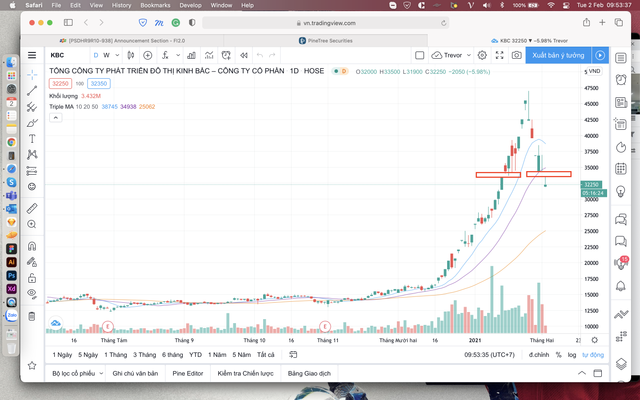Toggle magnet mode
The width and height of the screenshot is (640, 400).
(x=32, y=246)
